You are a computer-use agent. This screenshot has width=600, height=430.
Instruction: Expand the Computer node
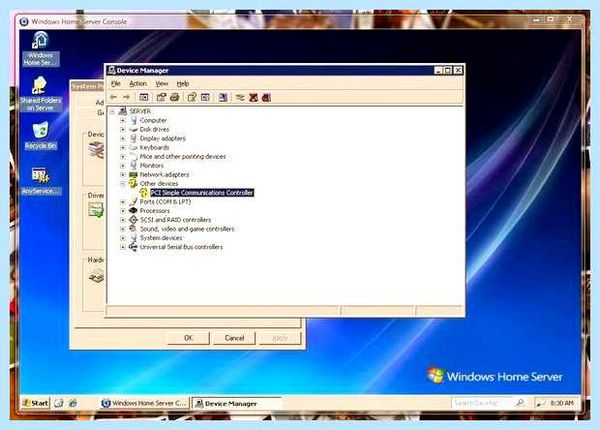point(123,121)
